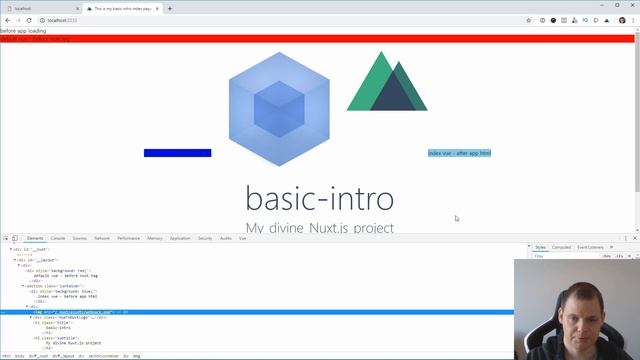Open the Chrome three-dot menu
This screenshot has height=360, width=640.
tap(633, 20)
